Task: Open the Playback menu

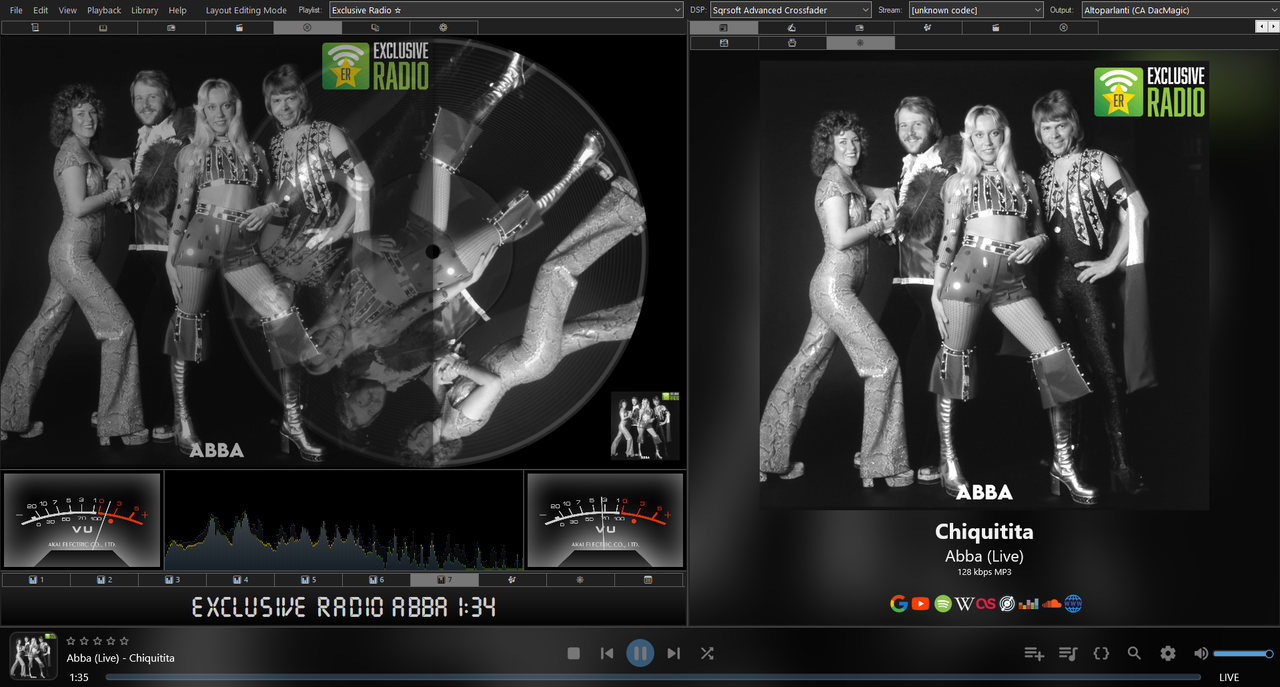Action: coord(104,10)
